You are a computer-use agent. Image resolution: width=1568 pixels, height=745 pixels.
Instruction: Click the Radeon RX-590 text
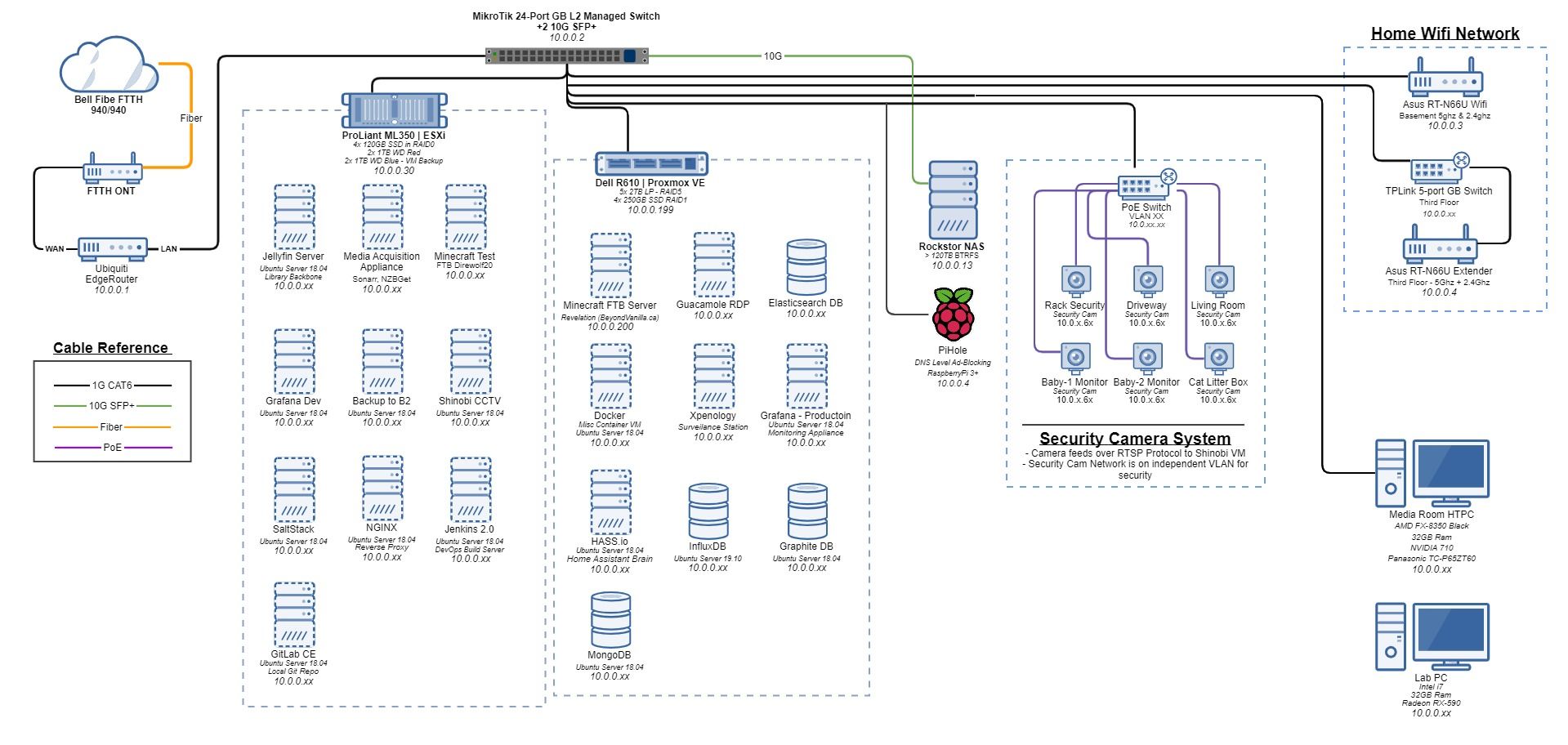point(1432,703)
